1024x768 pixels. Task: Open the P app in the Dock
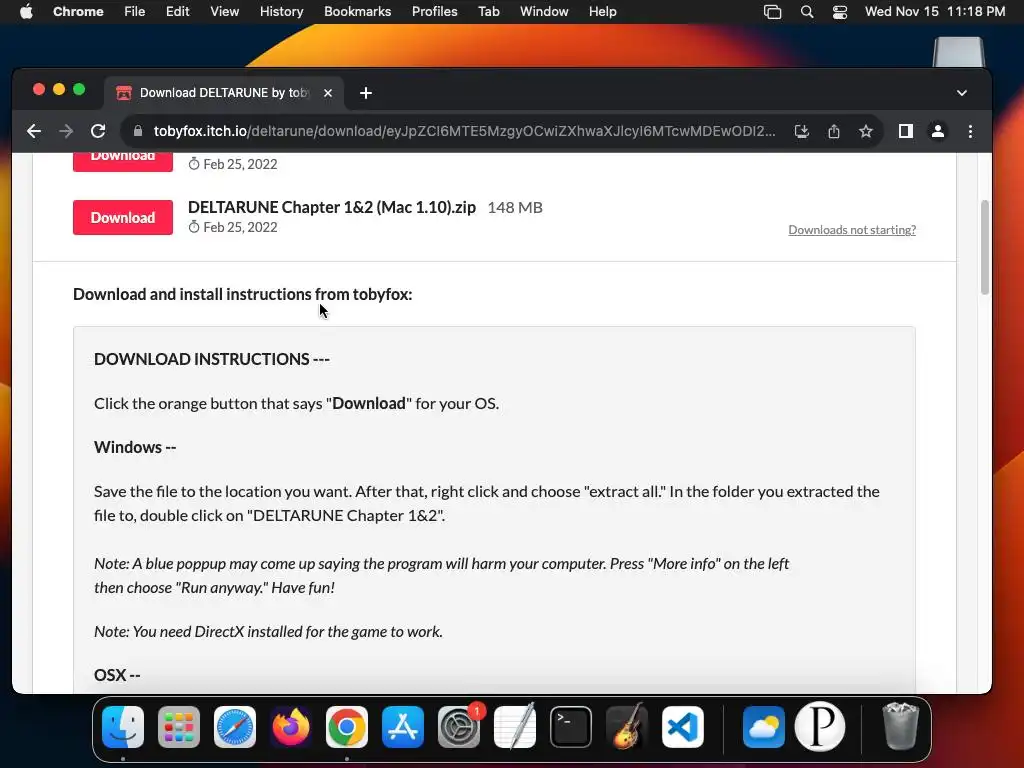[820, 727]
